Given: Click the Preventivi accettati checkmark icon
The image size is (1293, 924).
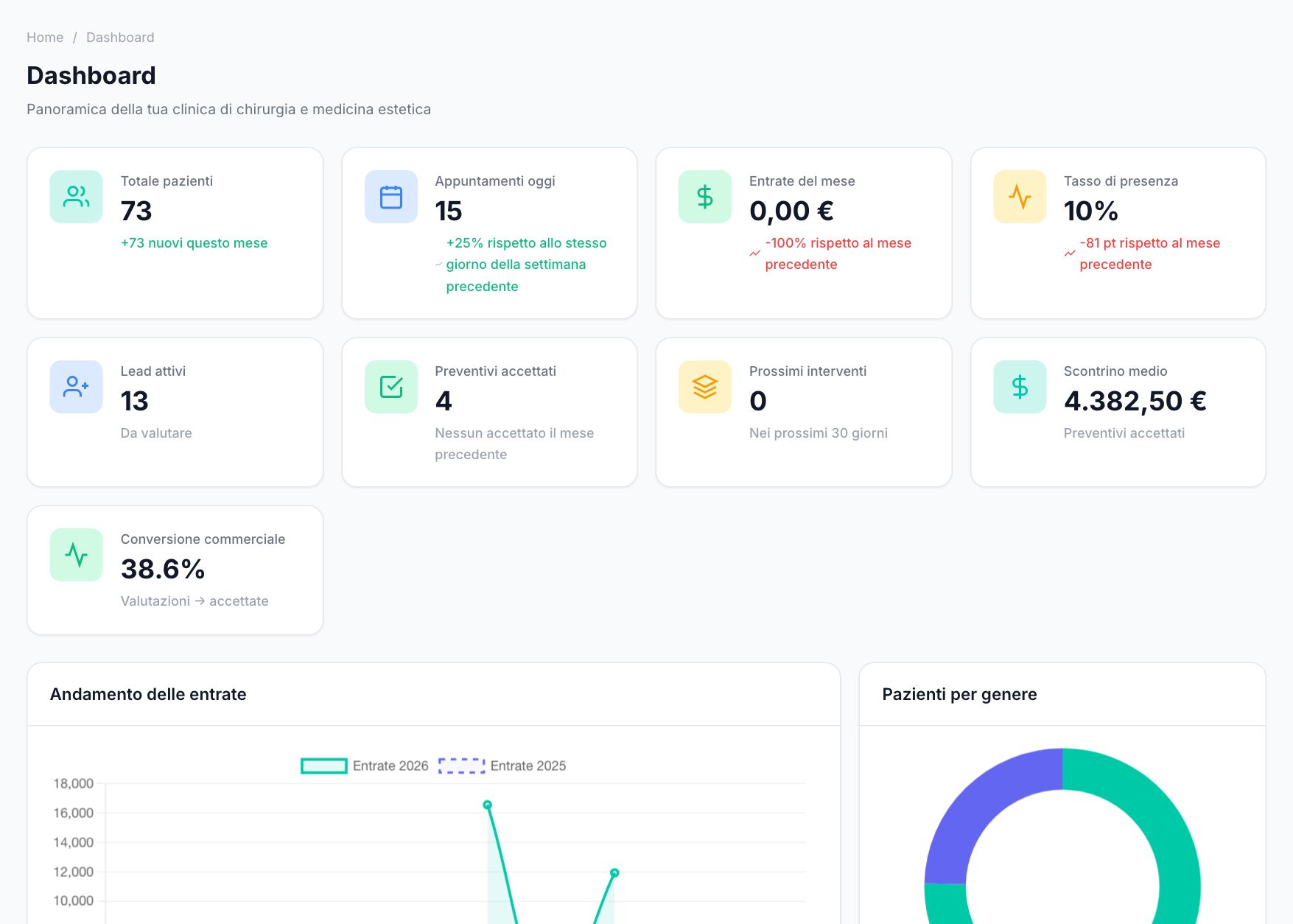Looking at the screenshot, I should (391, 387).
